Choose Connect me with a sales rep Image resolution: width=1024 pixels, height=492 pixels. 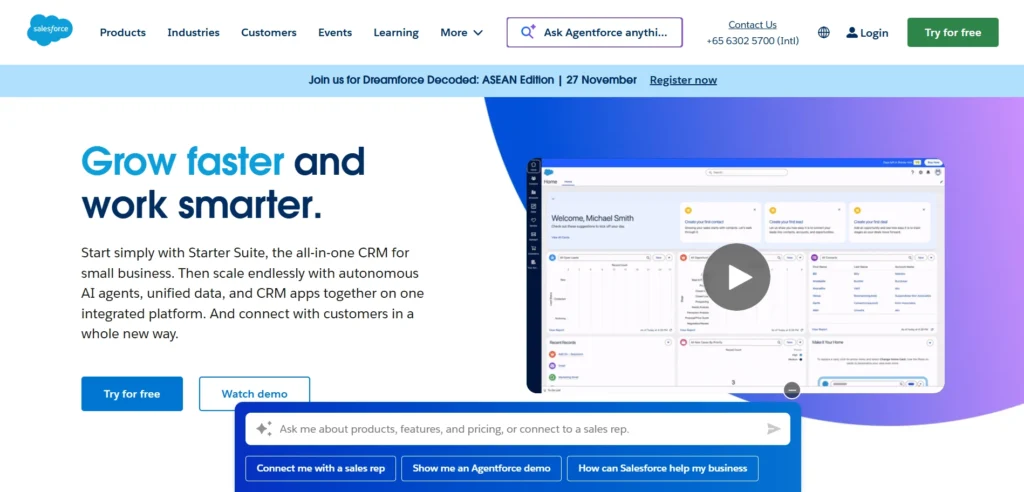coord(321,468)
